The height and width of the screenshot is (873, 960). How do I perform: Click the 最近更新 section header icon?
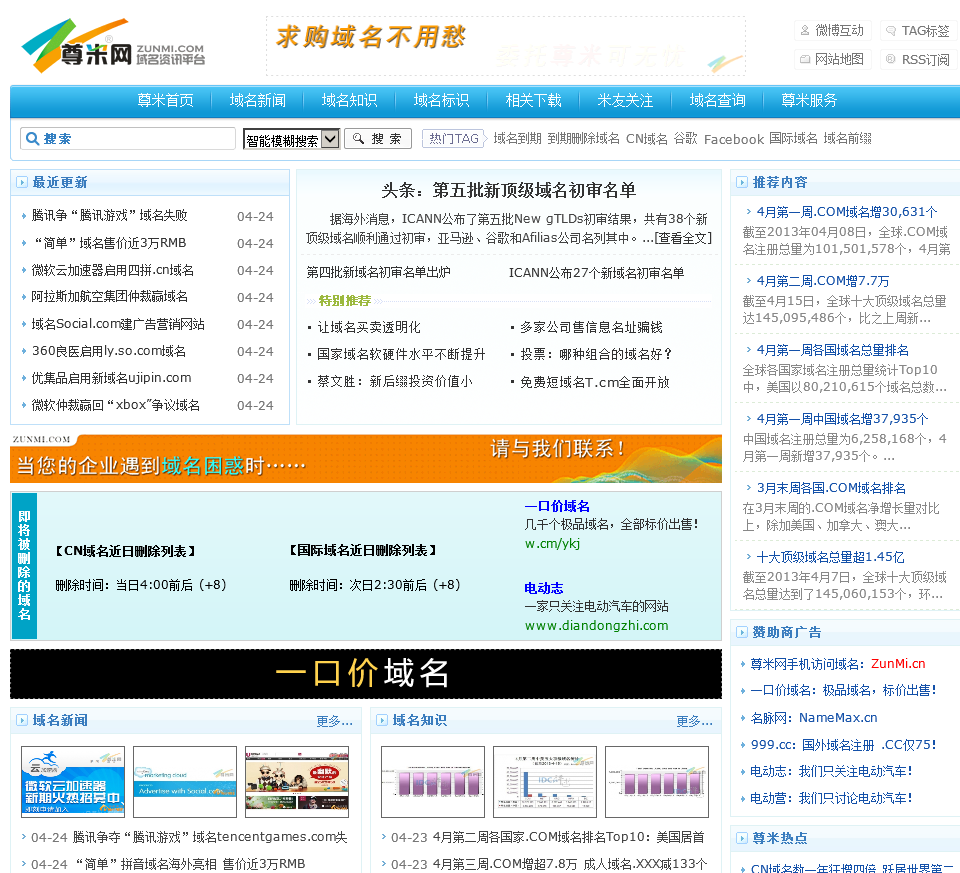(22, 183)
